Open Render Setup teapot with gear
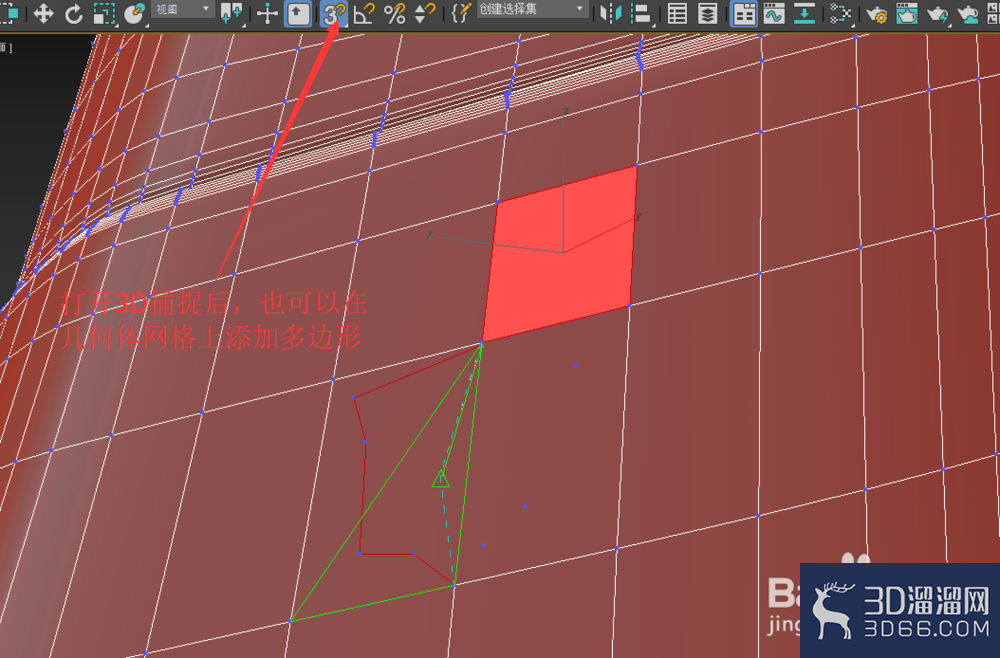This screenshot has height=658, width=1000. tap(876, 13)
